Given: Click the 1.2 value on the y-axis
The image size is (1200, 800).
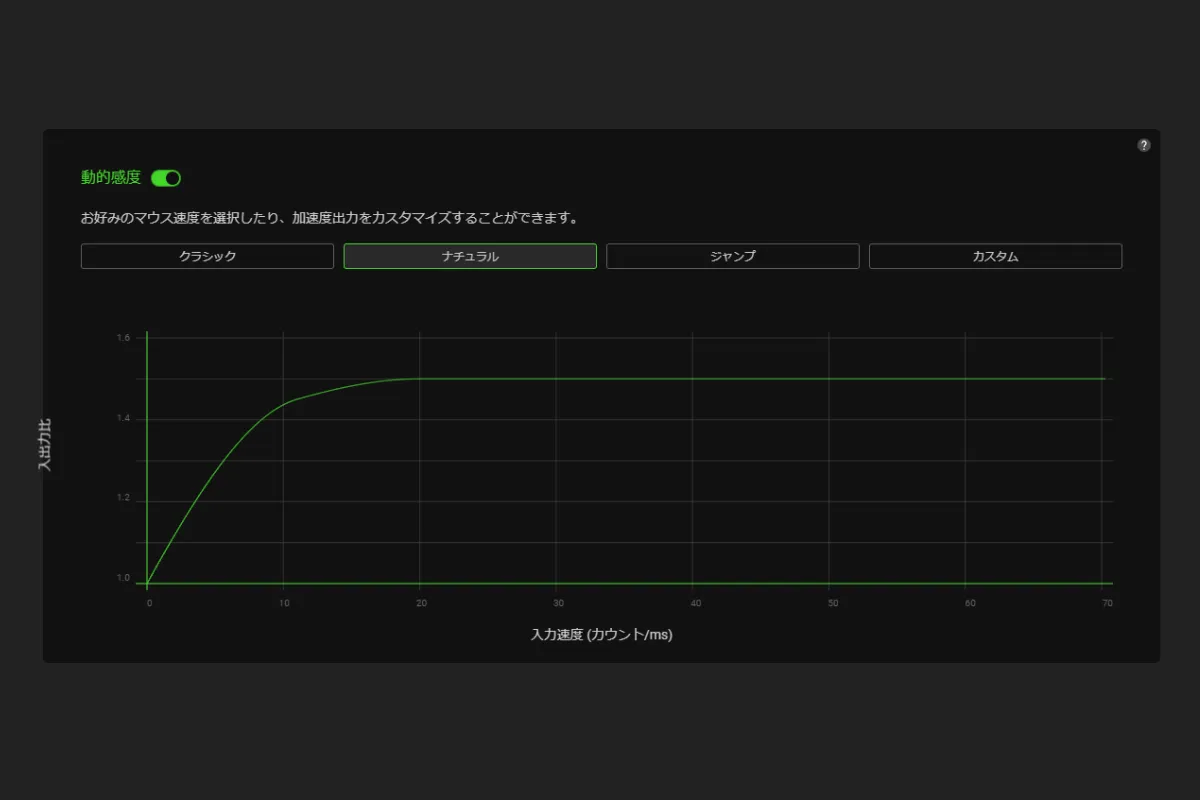Looking at the screenshot, I should [x=123, y=498].
